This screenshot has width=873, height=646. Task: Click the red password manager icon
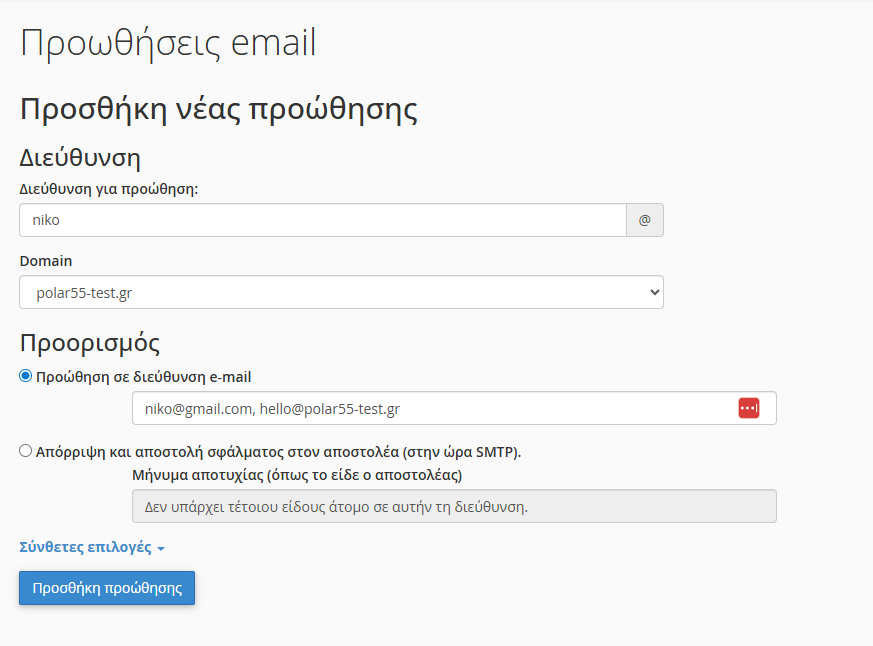tap(749, 408)
